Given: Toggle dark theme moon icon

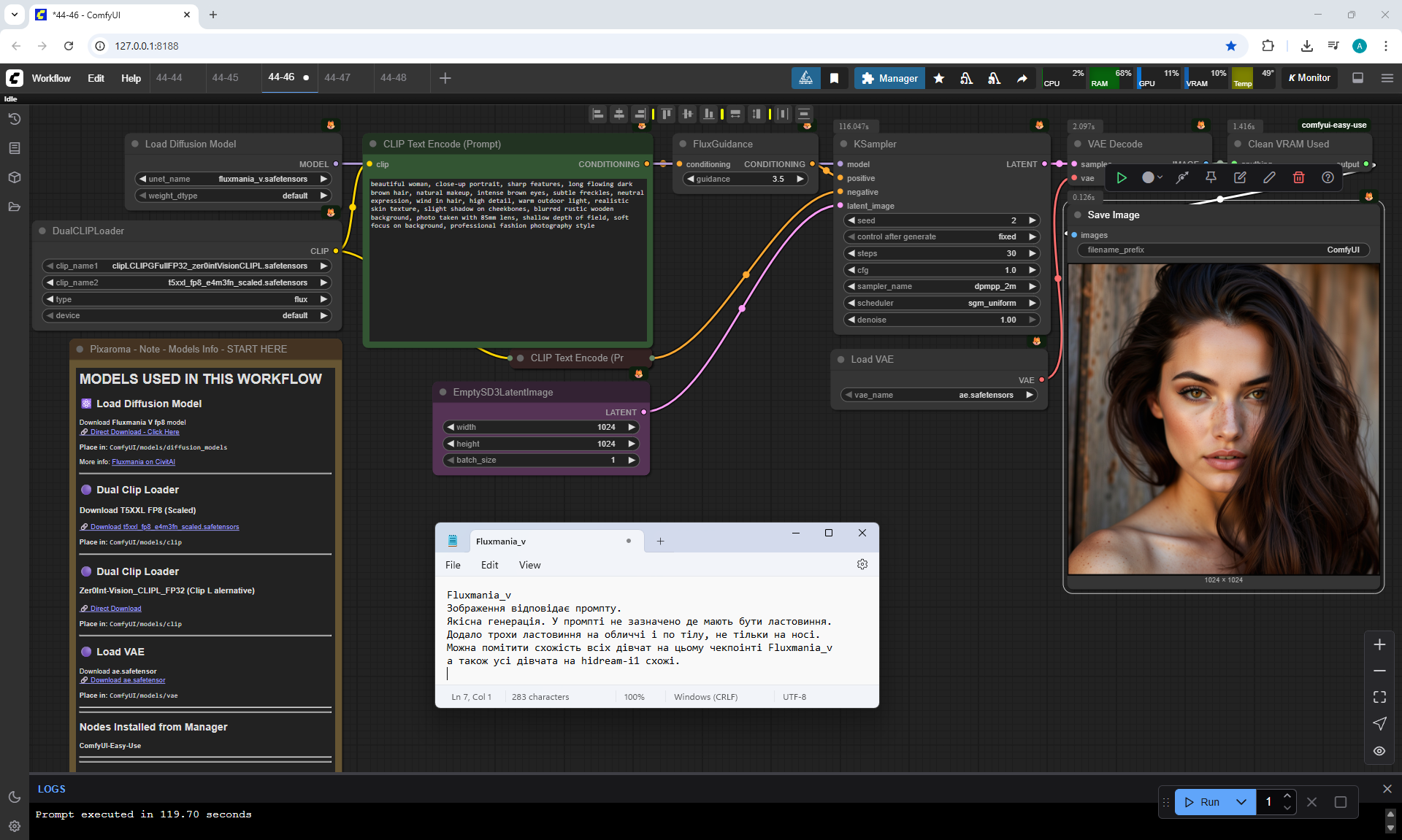Looking at the screenshot, I should click(x=15, y=797).
